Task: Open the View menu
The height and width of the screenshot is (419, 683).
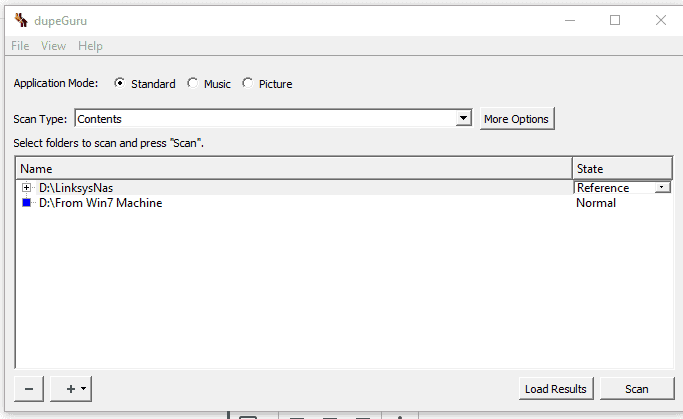Action: pyautogui.click(x=53, y=46)
